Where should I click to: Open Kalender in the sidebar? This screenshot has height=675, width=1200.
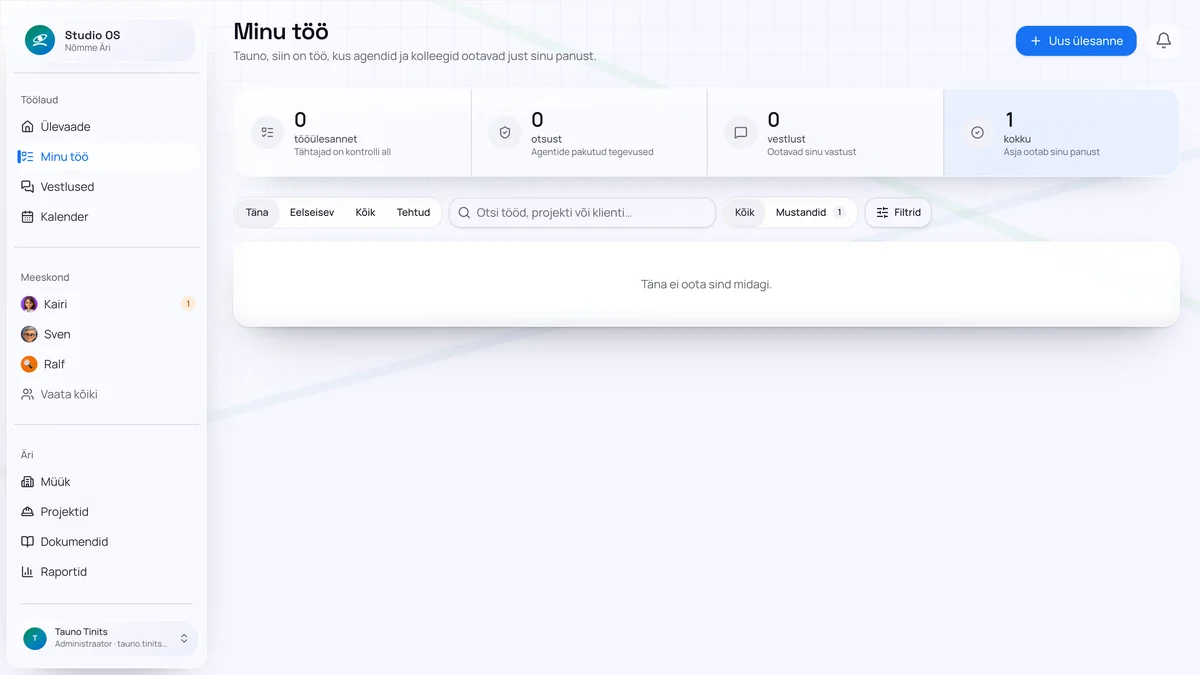[107, 217]
